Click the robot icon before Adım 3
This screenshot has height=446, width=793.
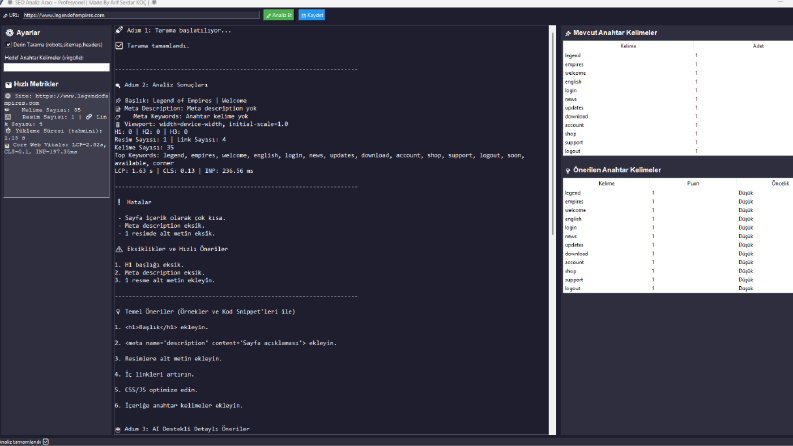pyautogui.click(x=118, y=429)
